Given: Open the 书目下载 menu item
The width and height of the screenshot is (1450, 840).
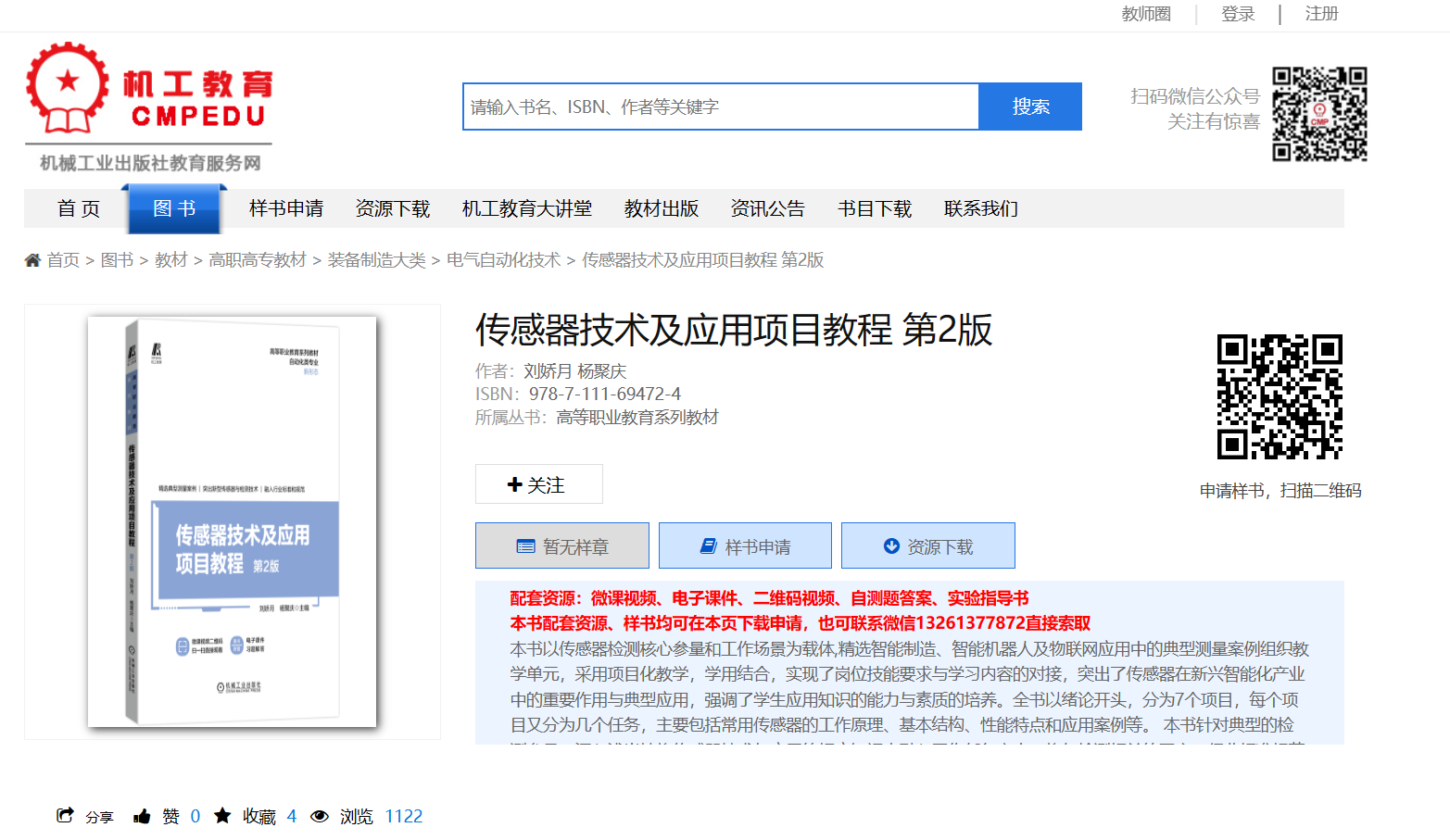Looking at the screenshot, I should click(x=875, y=208).
